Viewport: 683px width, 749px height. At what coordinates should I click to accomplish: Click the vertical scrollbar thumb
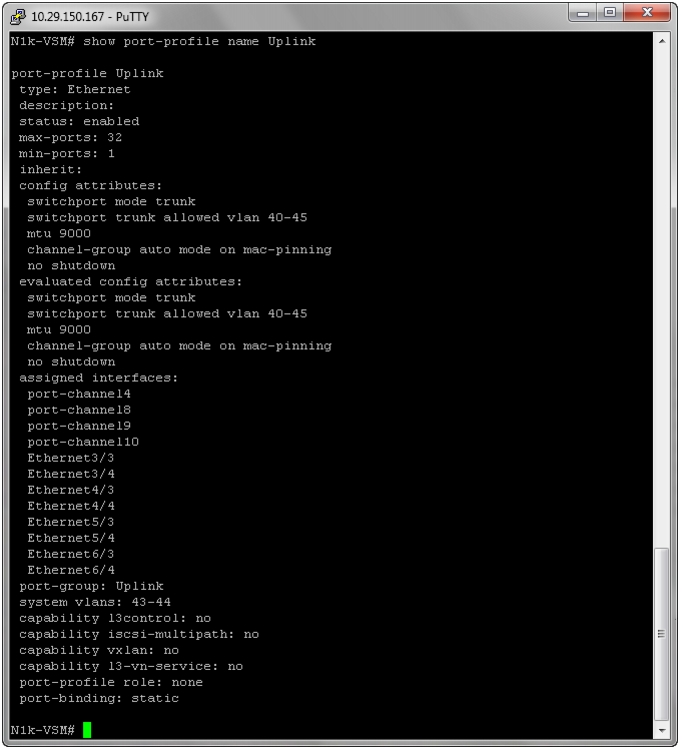pos(662,634)
